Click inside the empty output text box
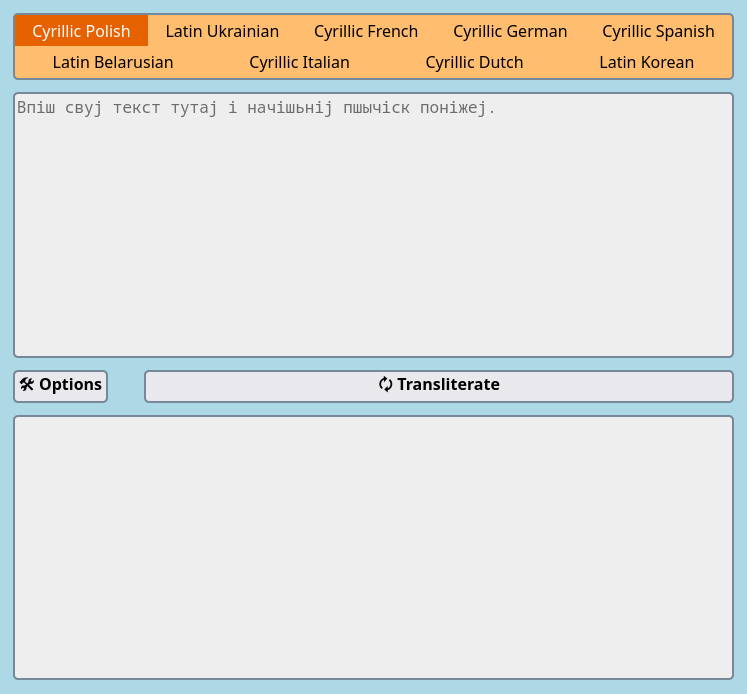 pos(373,547)
